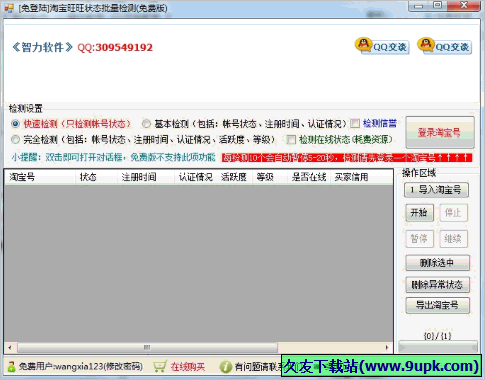Click the 认证情况 column header
The image size is (485, 380).
[196, 177]
